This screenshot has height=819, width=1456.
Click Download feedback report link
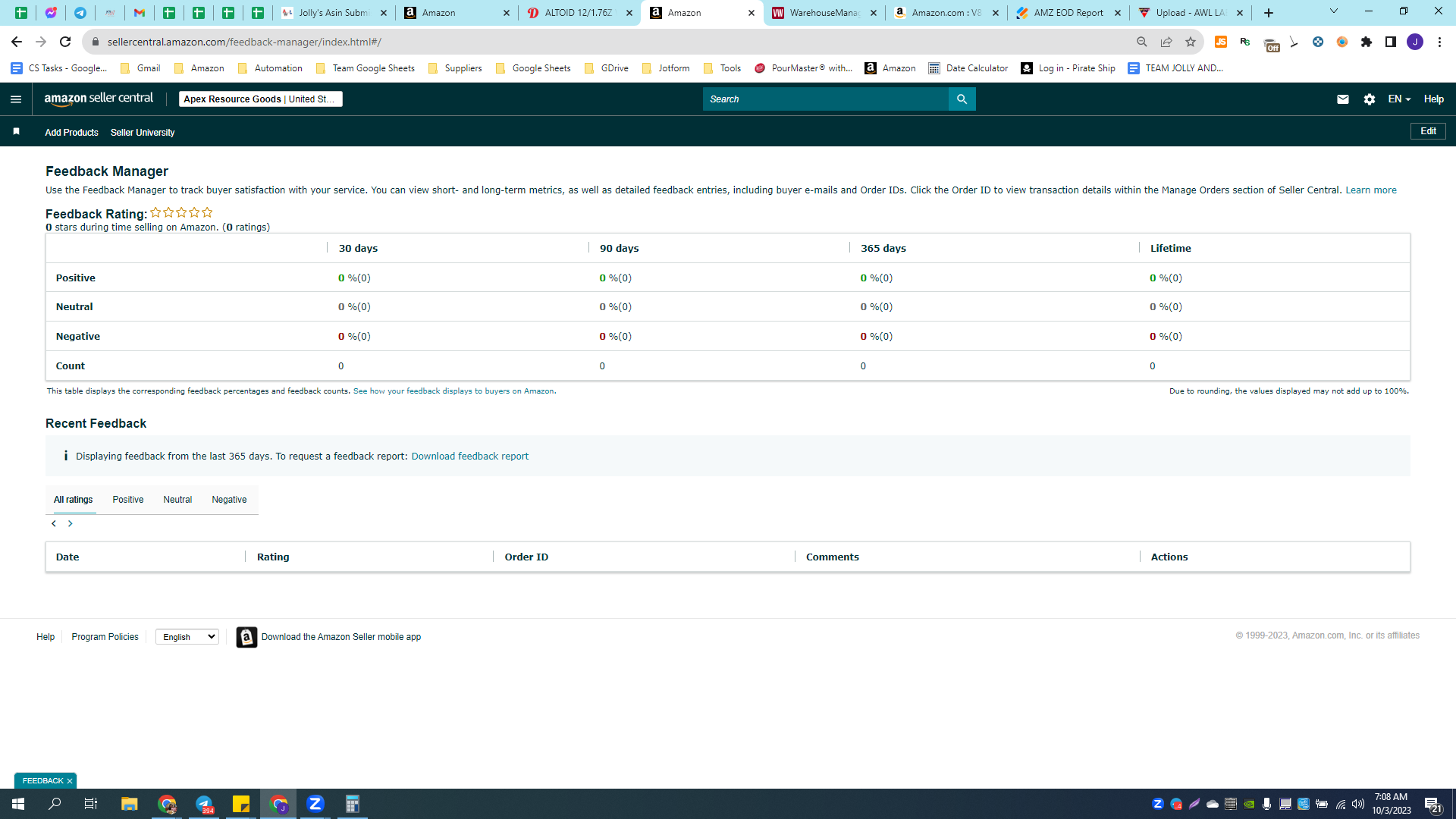[470, 457]
